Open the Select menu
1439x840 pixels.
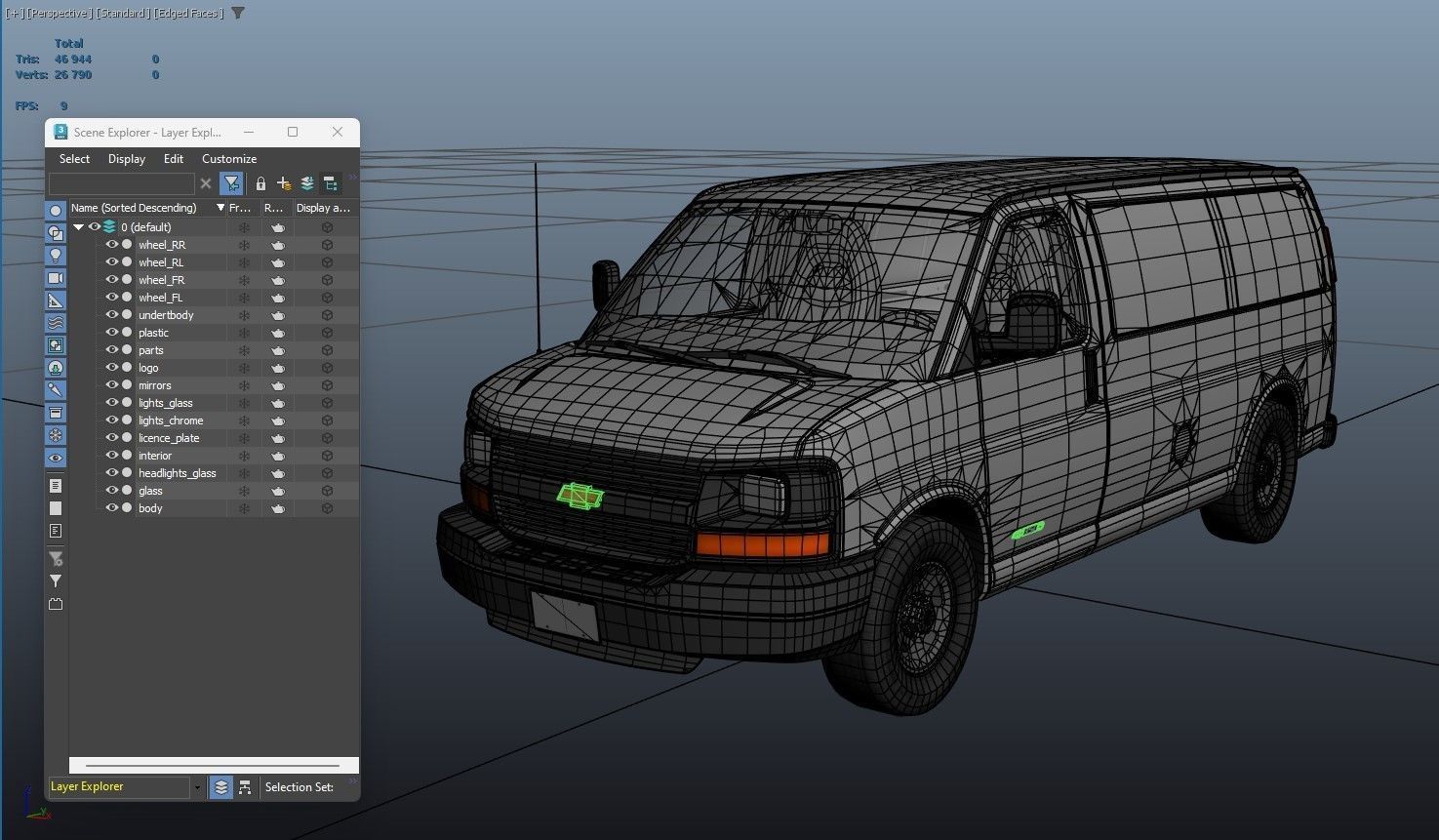[x=74, y=159]
